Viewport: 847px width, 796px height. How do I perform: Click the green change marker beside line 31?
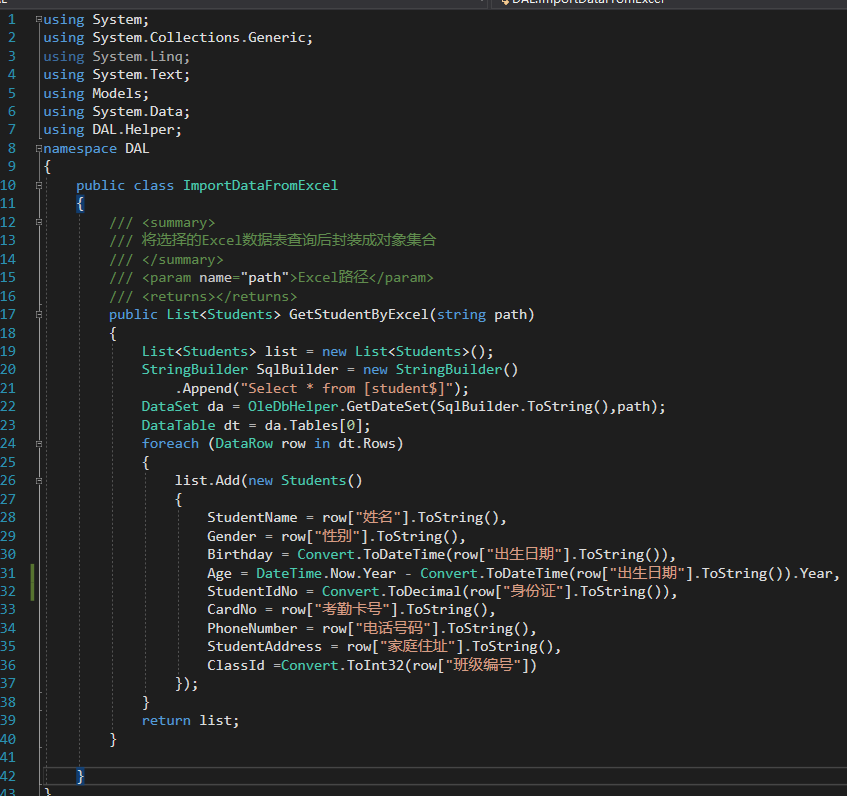32,582
